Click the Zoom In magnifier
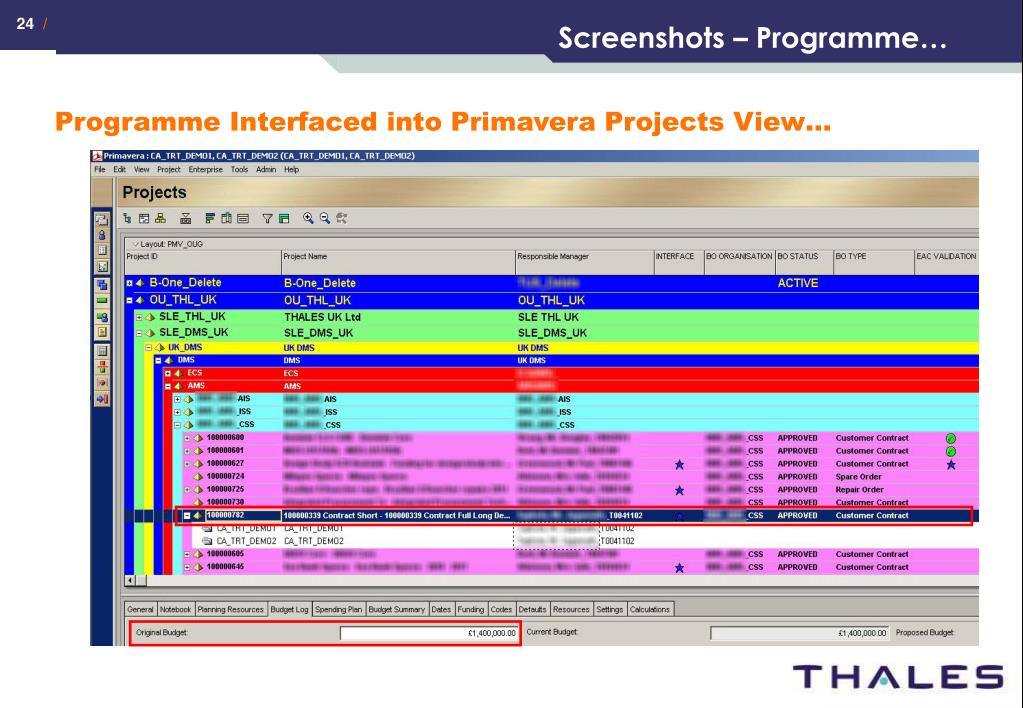Viewport: 1023px width, 708px height. click(x=308, y=219)
